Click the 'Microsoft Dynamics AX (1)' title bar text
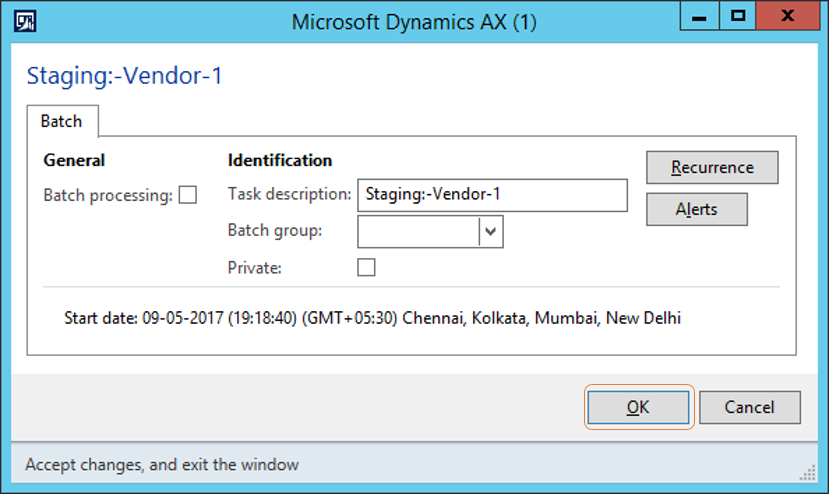The image size is (831, 495). click(x=414, y=22)
